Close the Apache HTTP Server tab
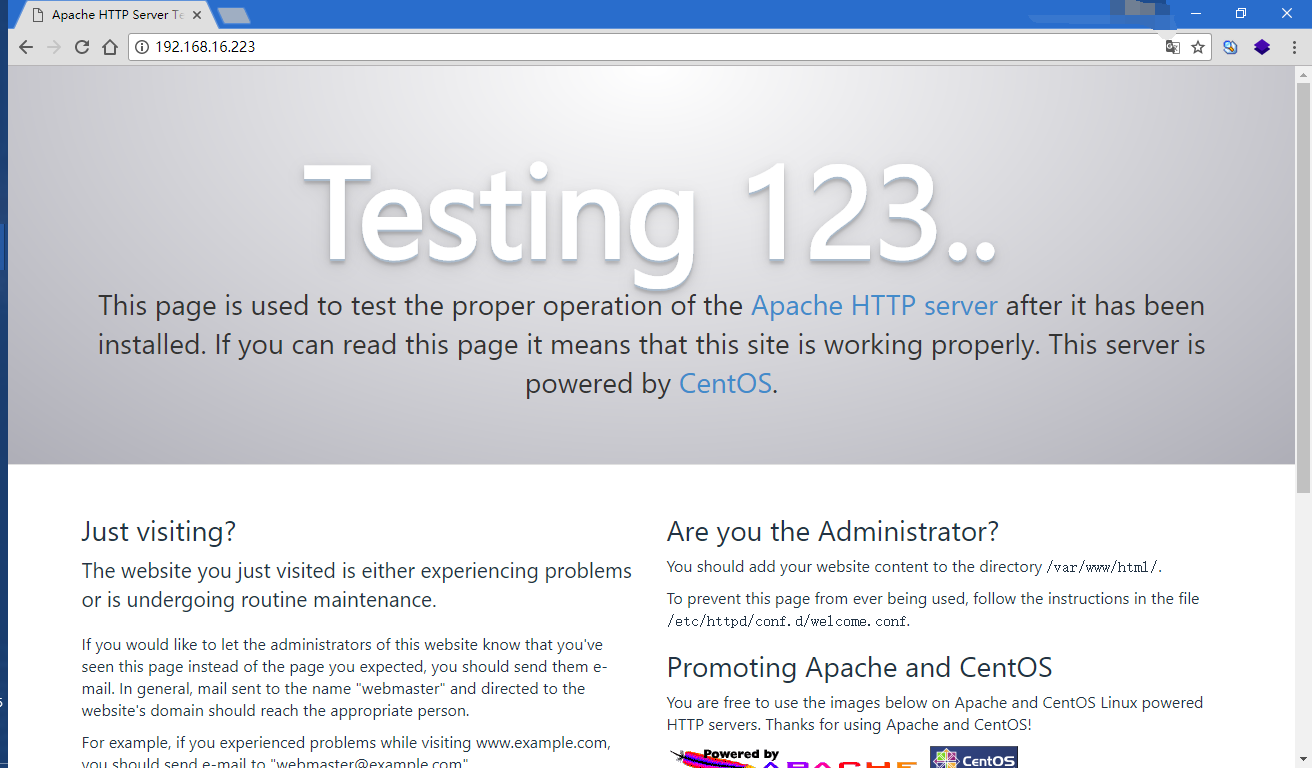Viewport: 1312px width, 768px height. 196,15
